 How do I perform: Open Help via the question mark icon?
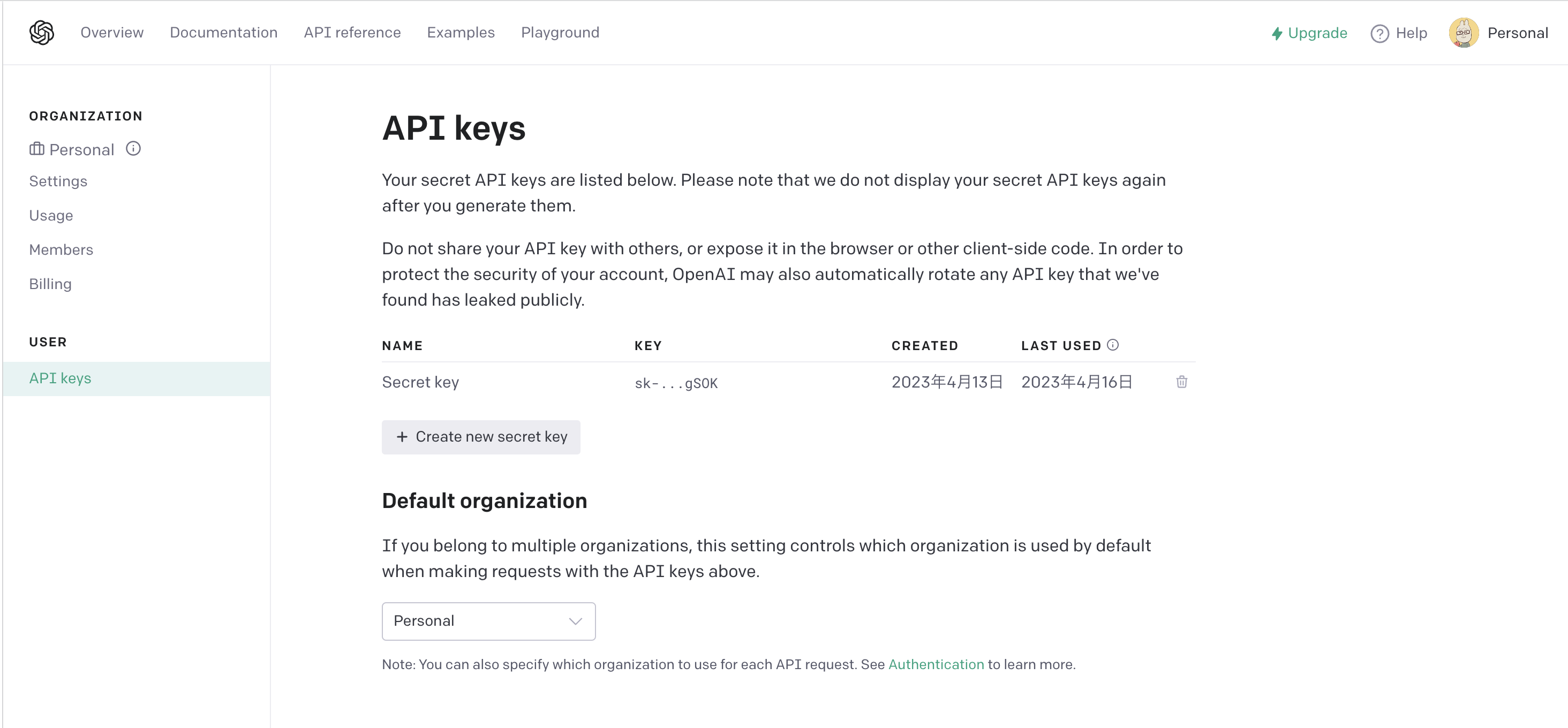pos(1379,33)
